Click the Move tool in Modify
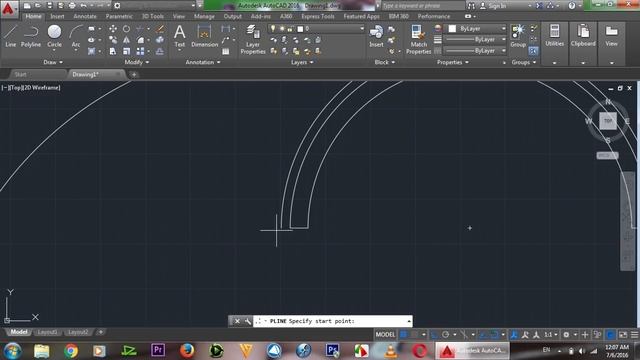This screenshot has width=640, height=360. [113, 29]
